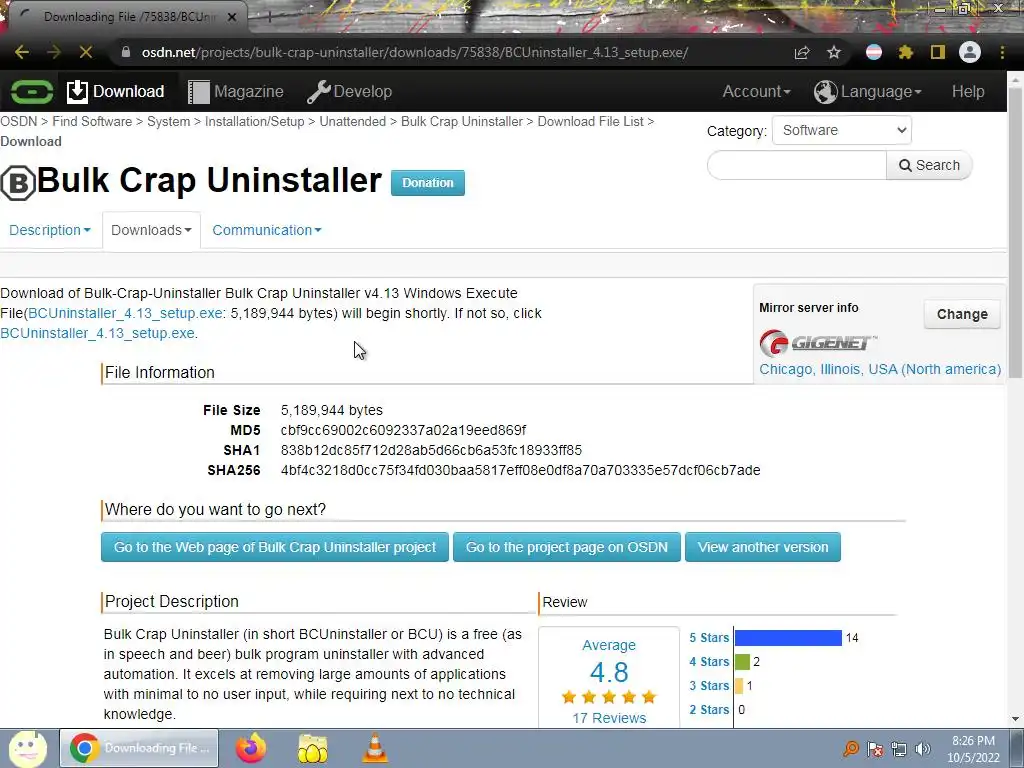
Task: Click the Installation/Setup breadcrumb link
Action: coord(255,121)
